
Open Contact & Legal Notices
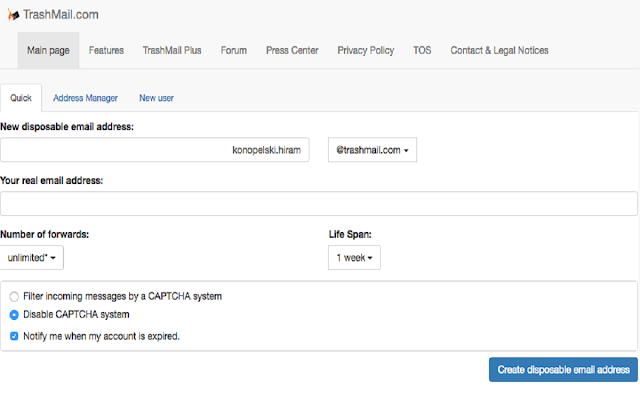499,50
